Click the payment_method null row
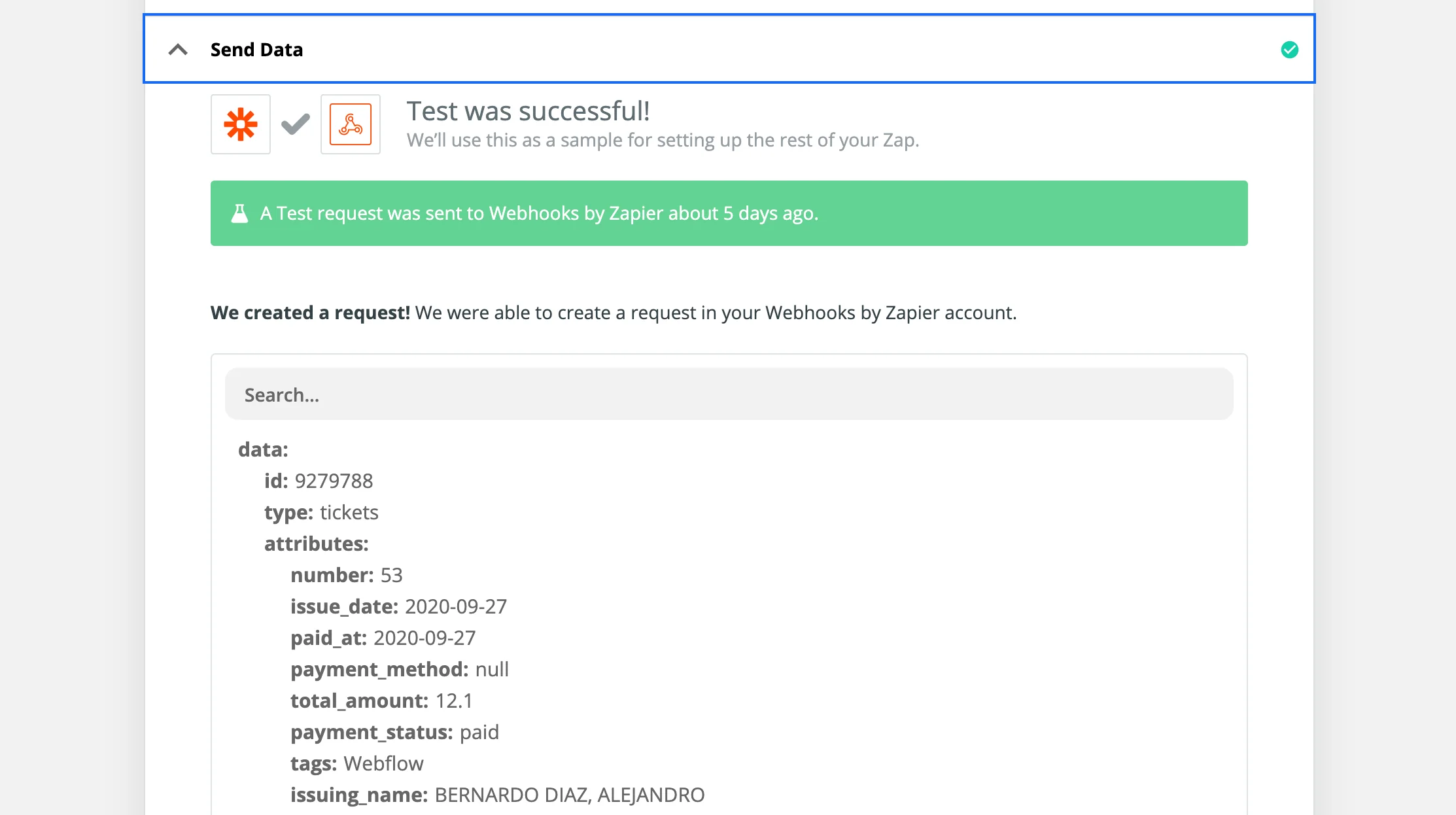The width and height of the screenshot is (1456, 815). pyautogui.click(x=399, y=669)
